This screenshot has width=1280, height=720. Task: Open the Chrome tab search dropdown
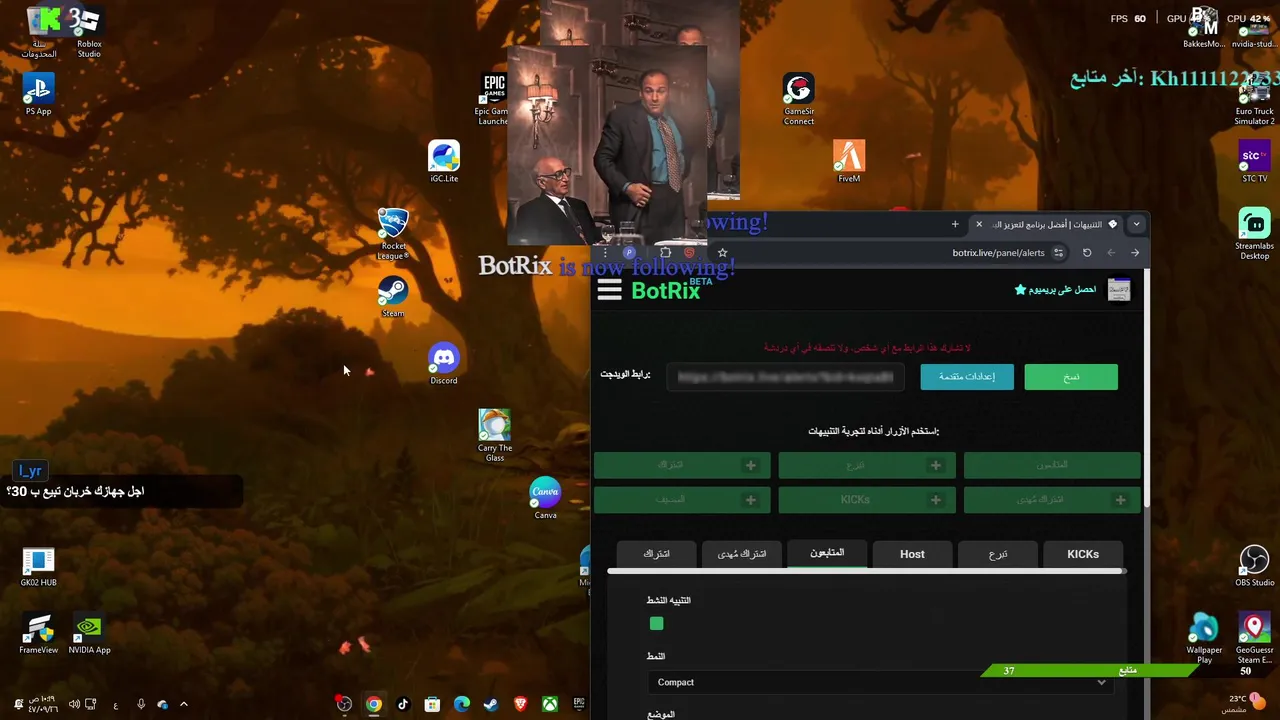[x=1136, y=224]
